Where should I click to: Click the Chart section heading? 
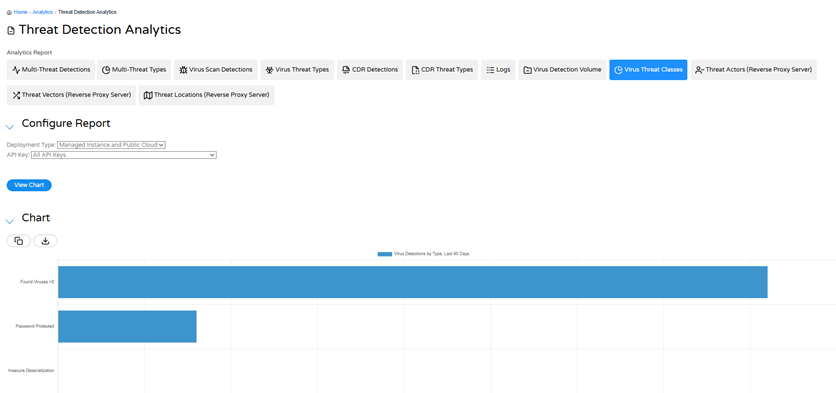36,218
